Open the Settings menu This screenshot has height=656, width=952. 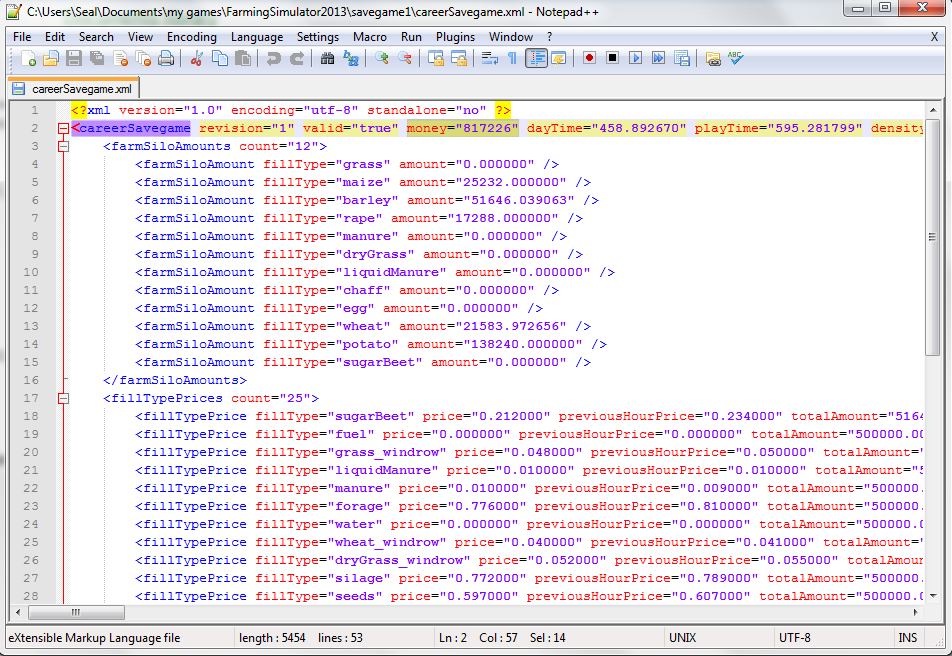318,37
